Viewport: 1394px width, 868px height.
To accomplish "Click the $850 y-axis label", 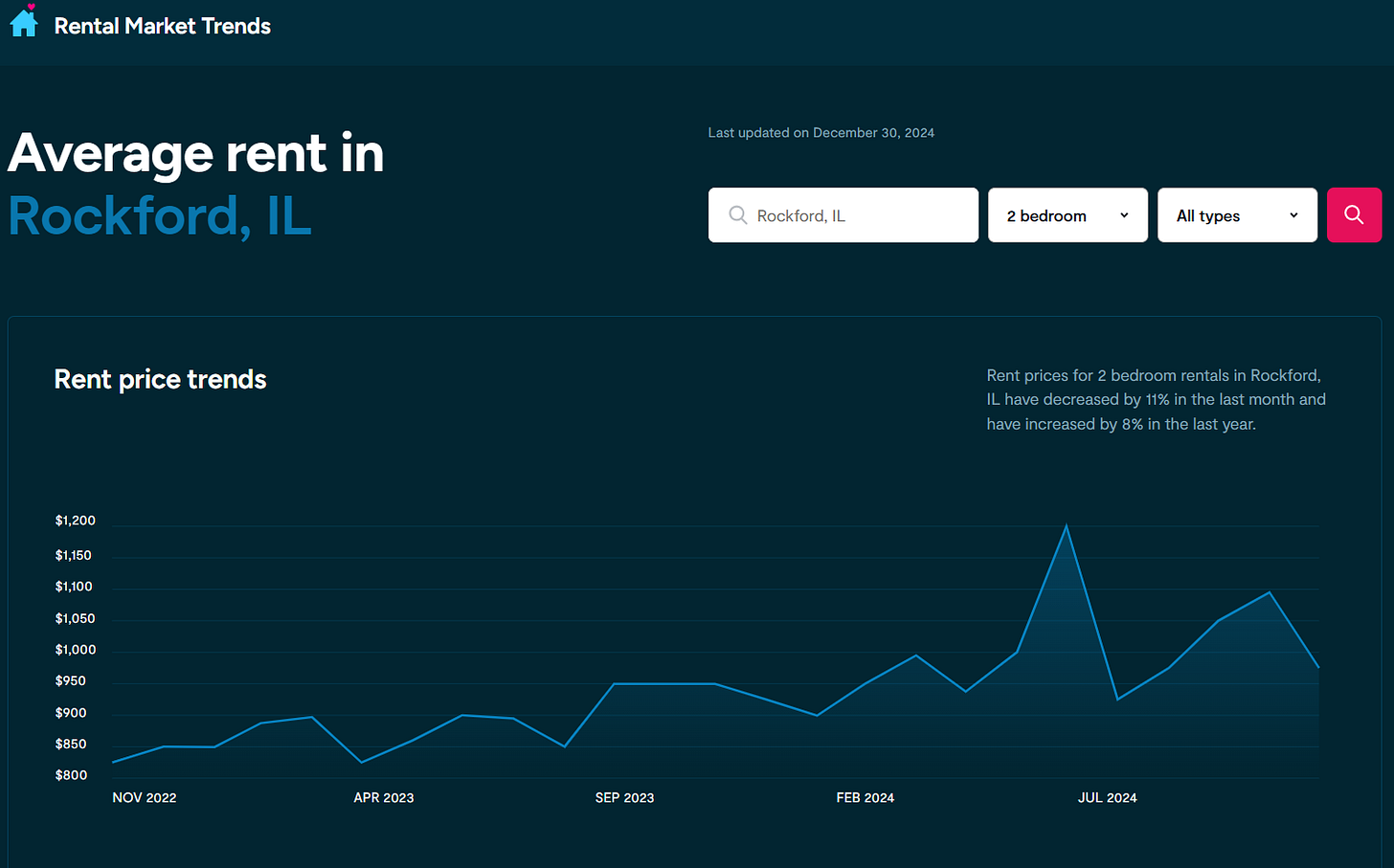I will (71, 744).
